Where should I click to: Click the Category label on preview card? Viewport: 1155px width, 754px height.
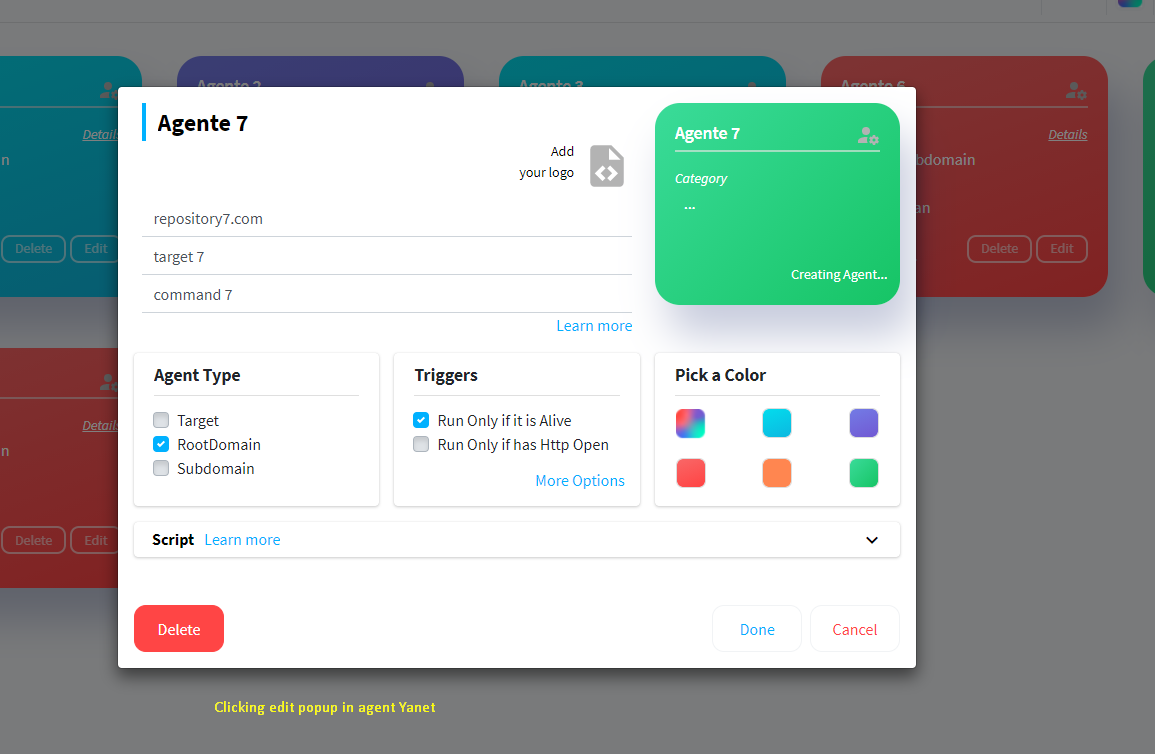701,179
